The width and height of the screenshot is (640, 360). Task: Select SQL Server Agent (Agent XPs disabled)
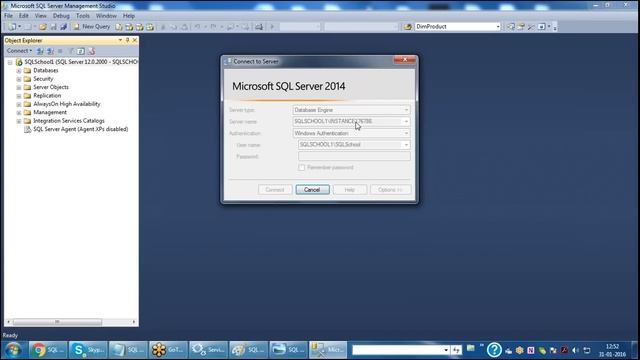point(80,129)
